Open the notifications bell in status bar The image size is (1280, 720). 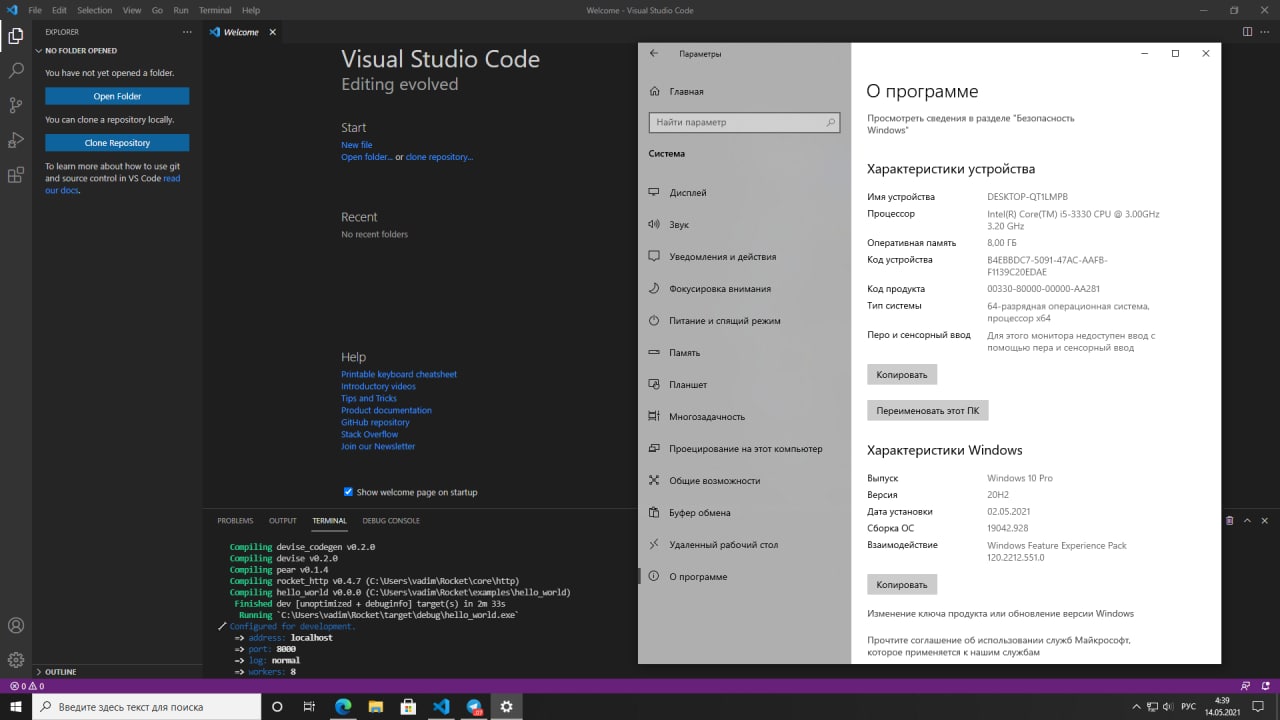1265,686
